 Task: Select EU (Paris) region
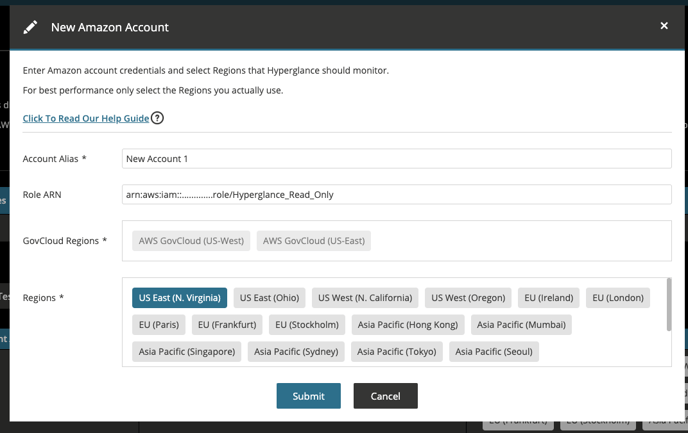coord(159,325)
